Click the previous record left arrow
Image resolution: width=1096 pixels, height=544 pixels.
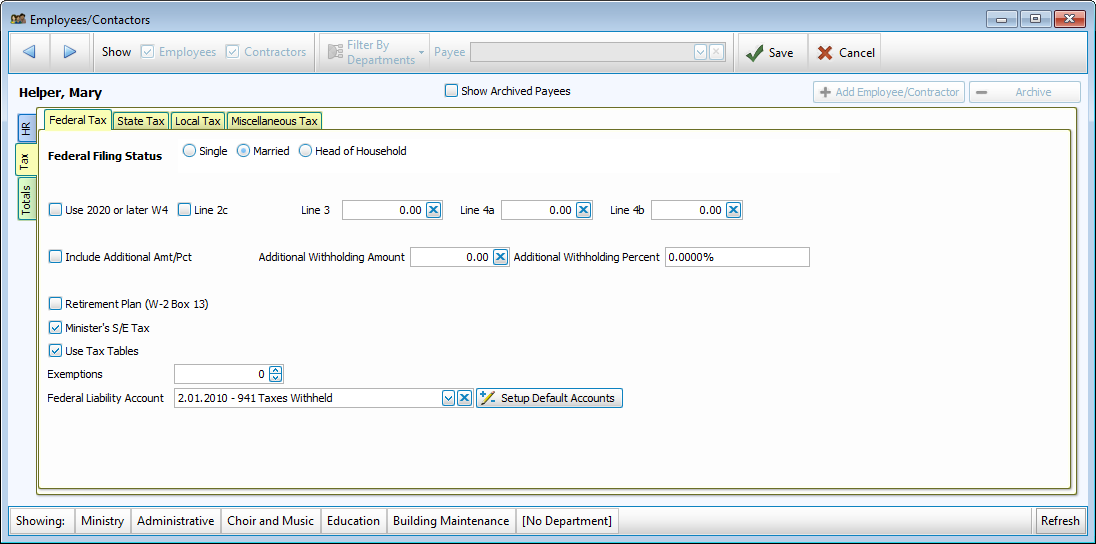[x=29, y=52]
